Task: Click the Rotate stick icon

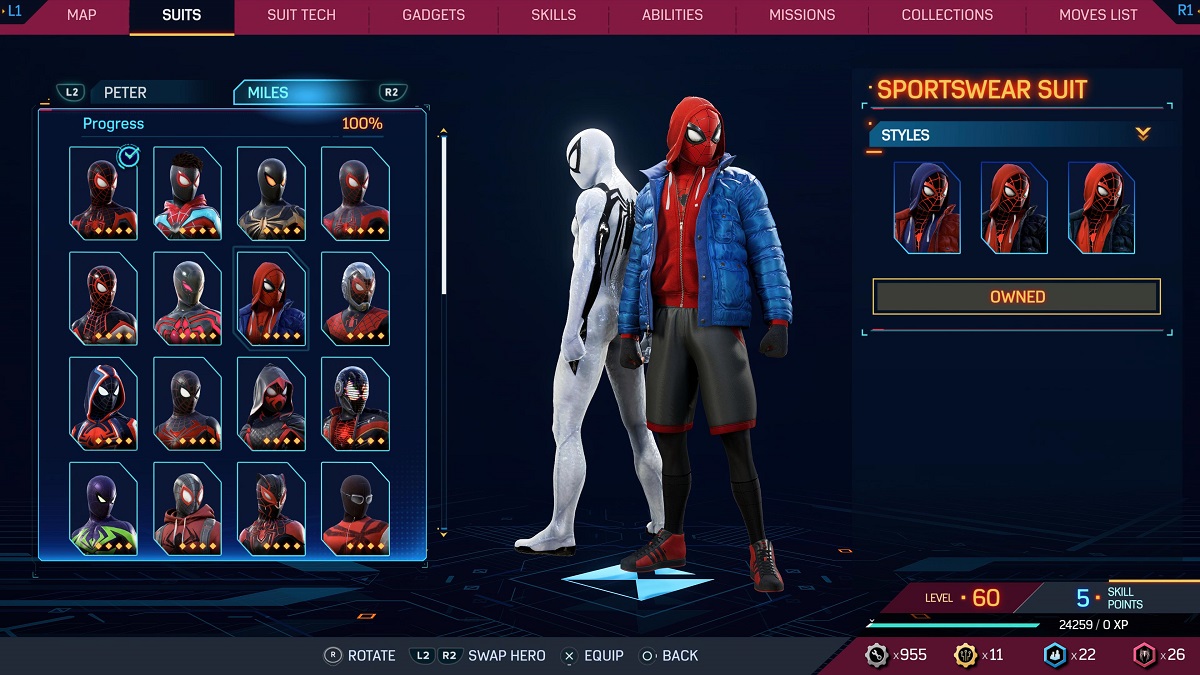Action: click(x=333, y=656)
